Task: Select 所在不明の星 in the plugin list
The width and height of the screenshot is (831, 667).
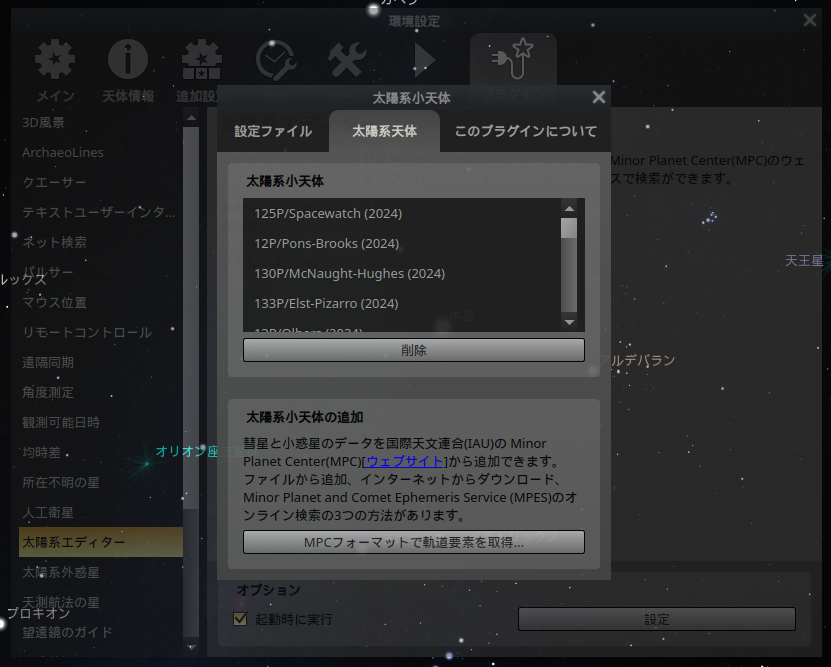Action: (101, 483)
